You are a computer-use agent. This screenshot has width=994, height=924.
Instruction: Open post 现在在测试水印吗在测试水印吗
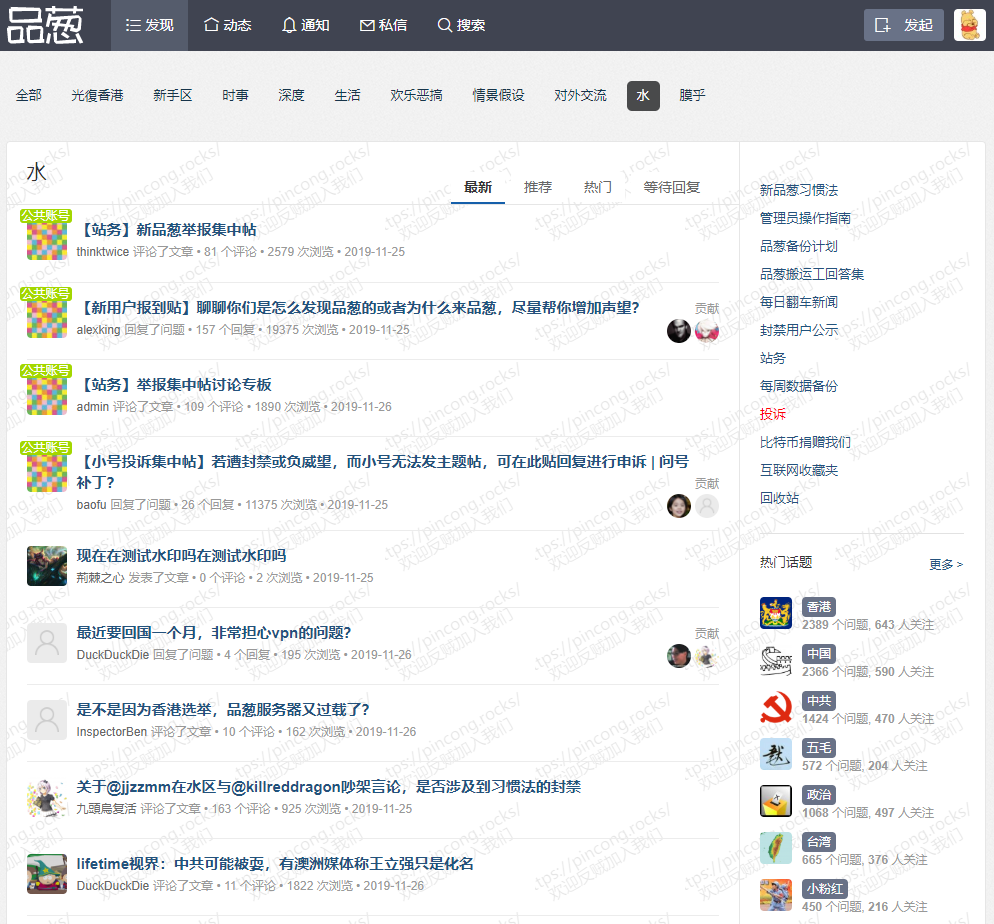[x=181, y=556]
